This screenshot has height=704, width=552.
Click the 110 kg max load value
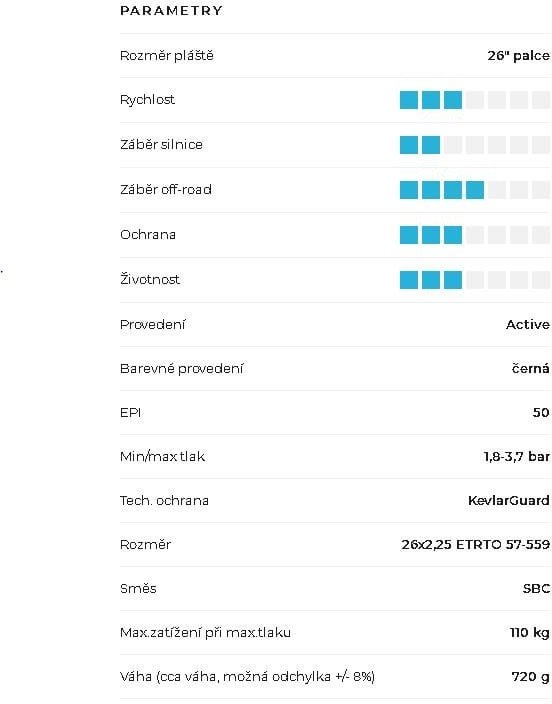click(530, 632)
